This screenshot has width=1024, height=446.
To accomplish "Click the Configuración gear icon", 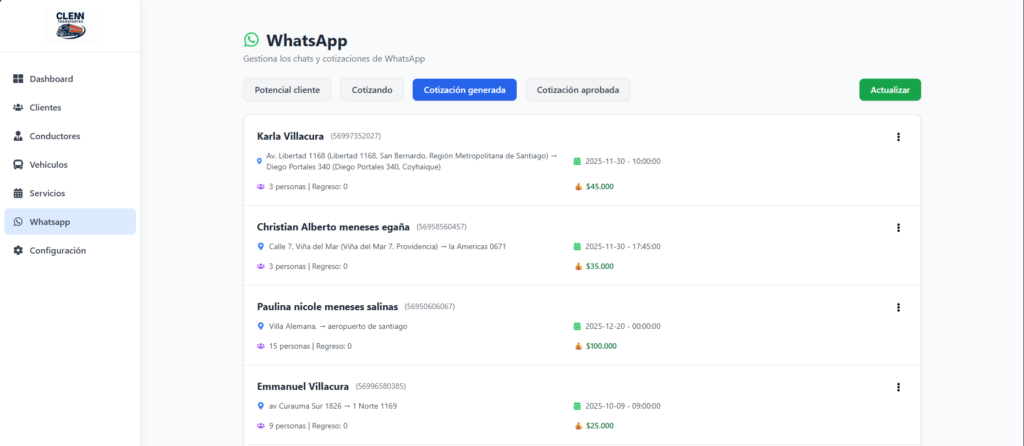I will click(18, 251).
